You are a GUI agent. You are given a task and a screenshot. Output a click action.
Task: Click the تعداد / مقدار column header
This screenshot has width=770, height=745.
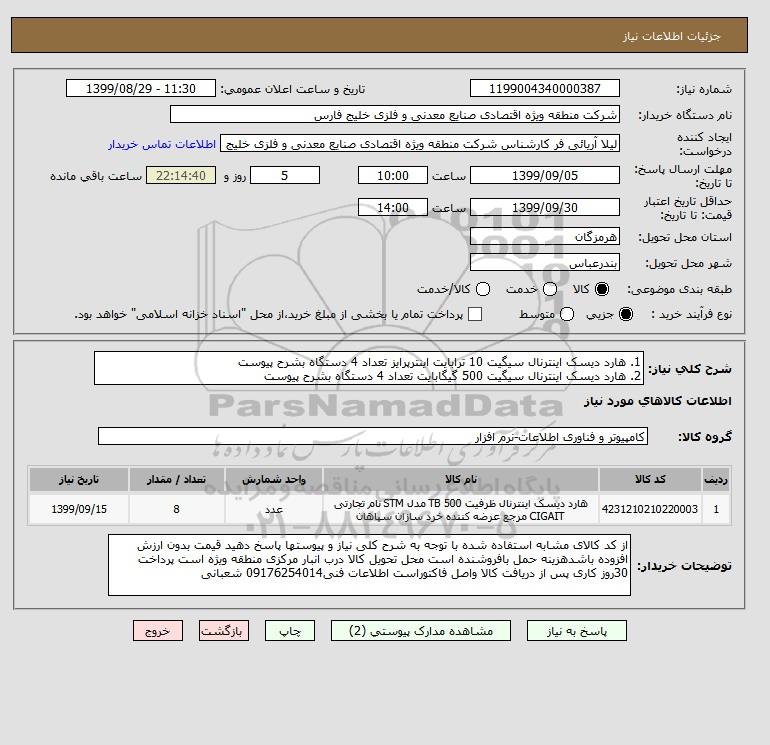(x=176, y=479)
